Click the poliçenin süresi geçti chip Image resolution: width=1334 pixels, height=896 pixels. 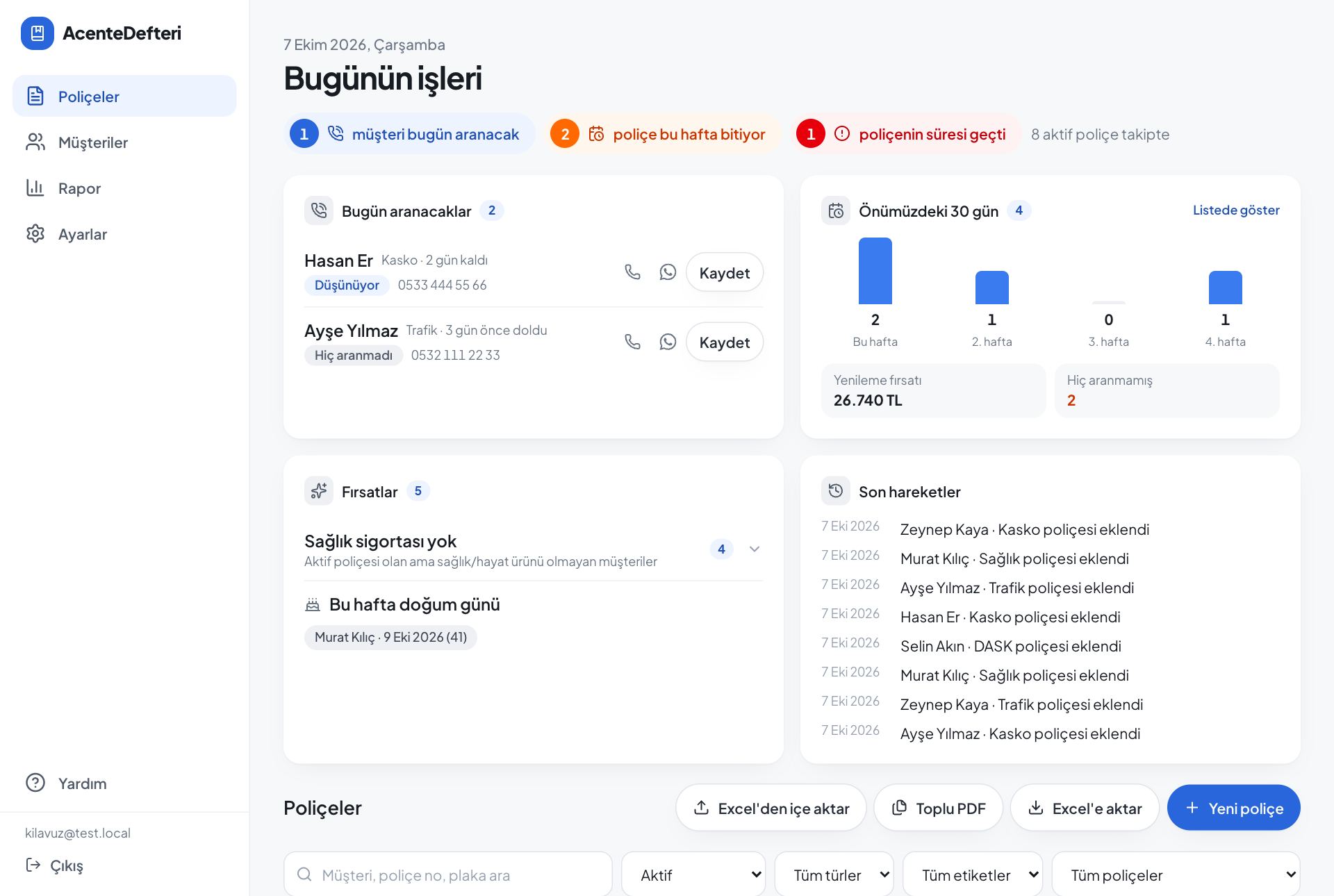point(906,134)
